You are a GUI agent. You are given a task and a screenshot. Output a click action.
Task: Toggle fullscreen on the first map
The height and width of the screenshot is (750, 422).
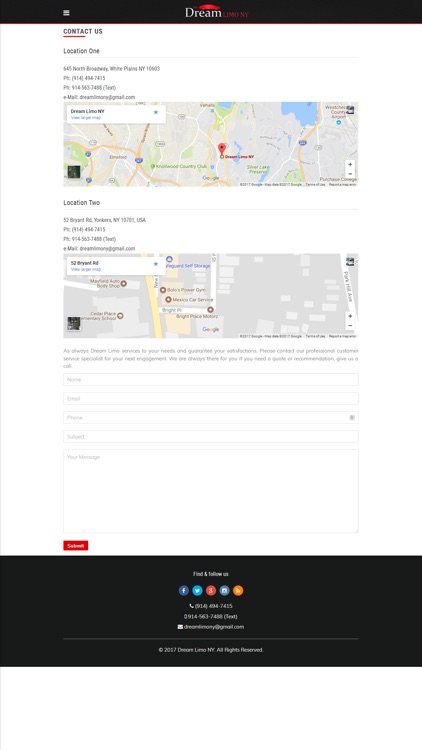tap(350, 110)
